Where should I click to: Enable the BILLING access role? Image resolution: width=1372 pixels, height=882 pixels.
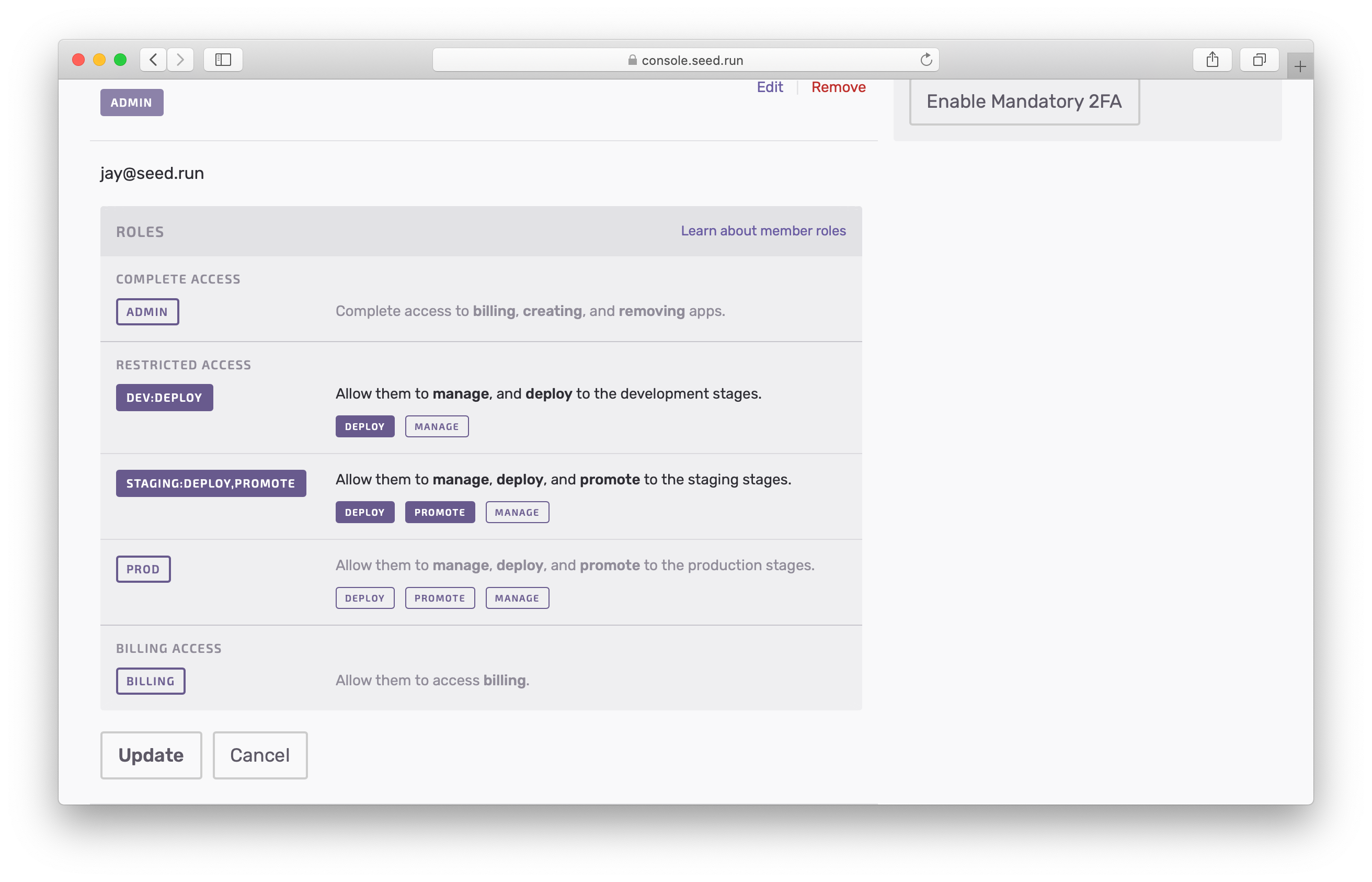[x=151, y=681]
